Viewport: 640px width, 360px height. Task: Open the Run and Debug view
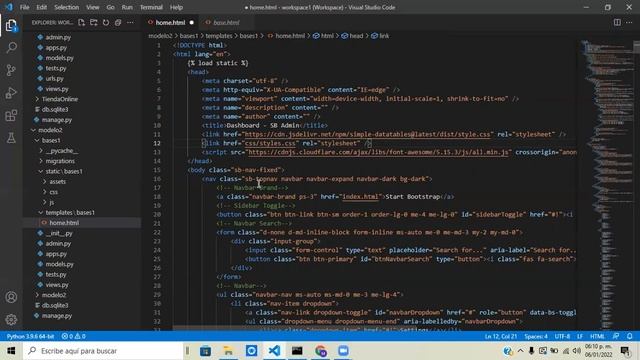11,93
